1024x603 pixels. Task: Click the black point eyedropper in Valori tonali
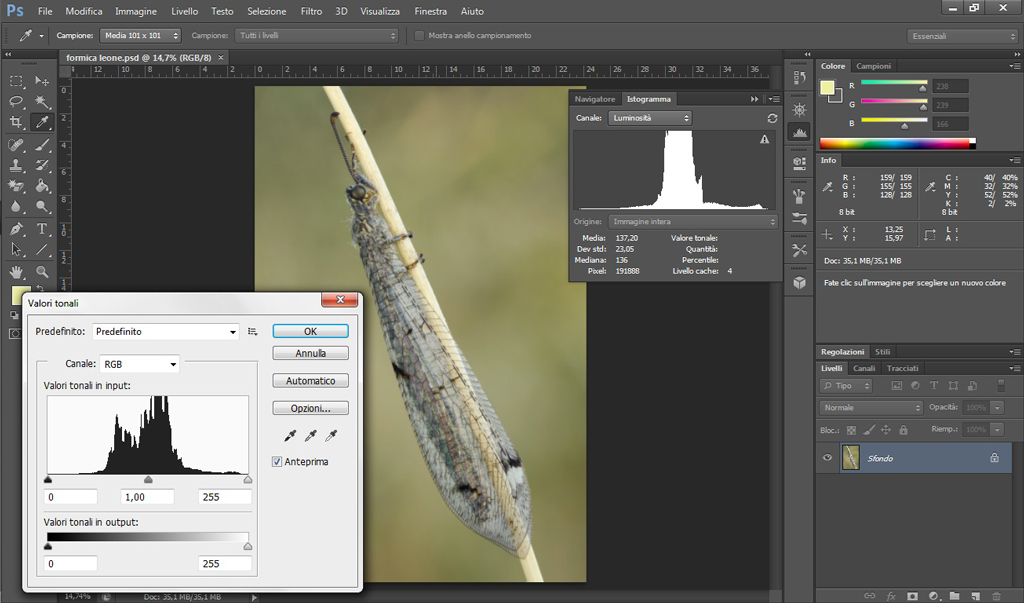[x=291, y=436]
